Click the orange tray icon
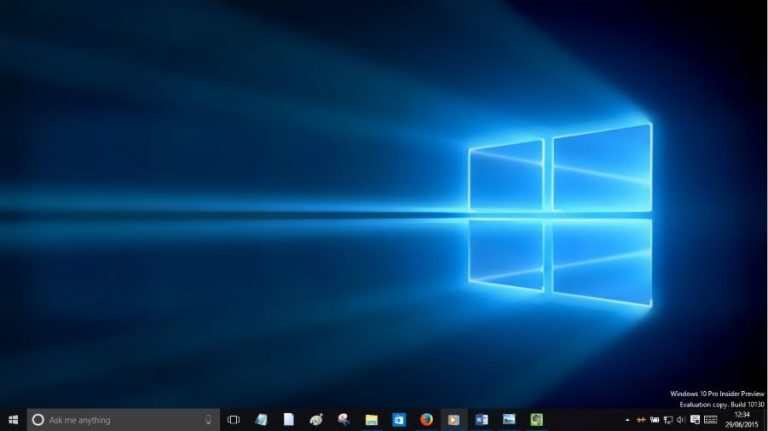Image resolution: width=768 pixels, height=431 pixels. point(641,420)
